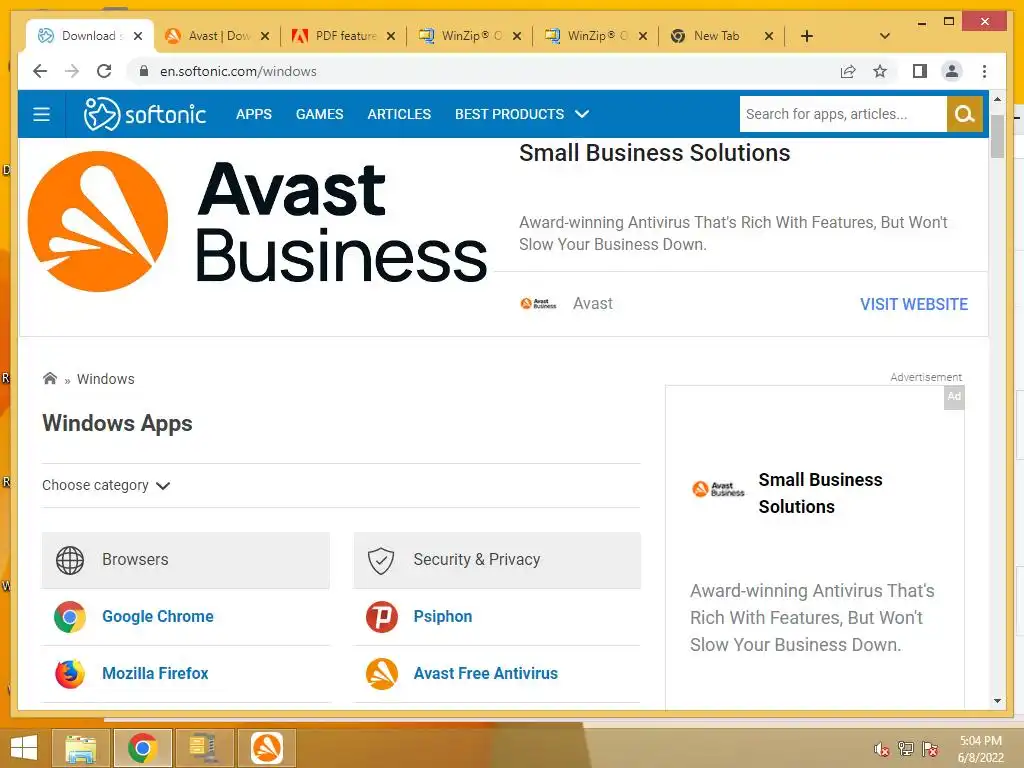Viewport: 1024px width, 768px height.
Task: Close the New Tab tab
Action: coord(769,36)
